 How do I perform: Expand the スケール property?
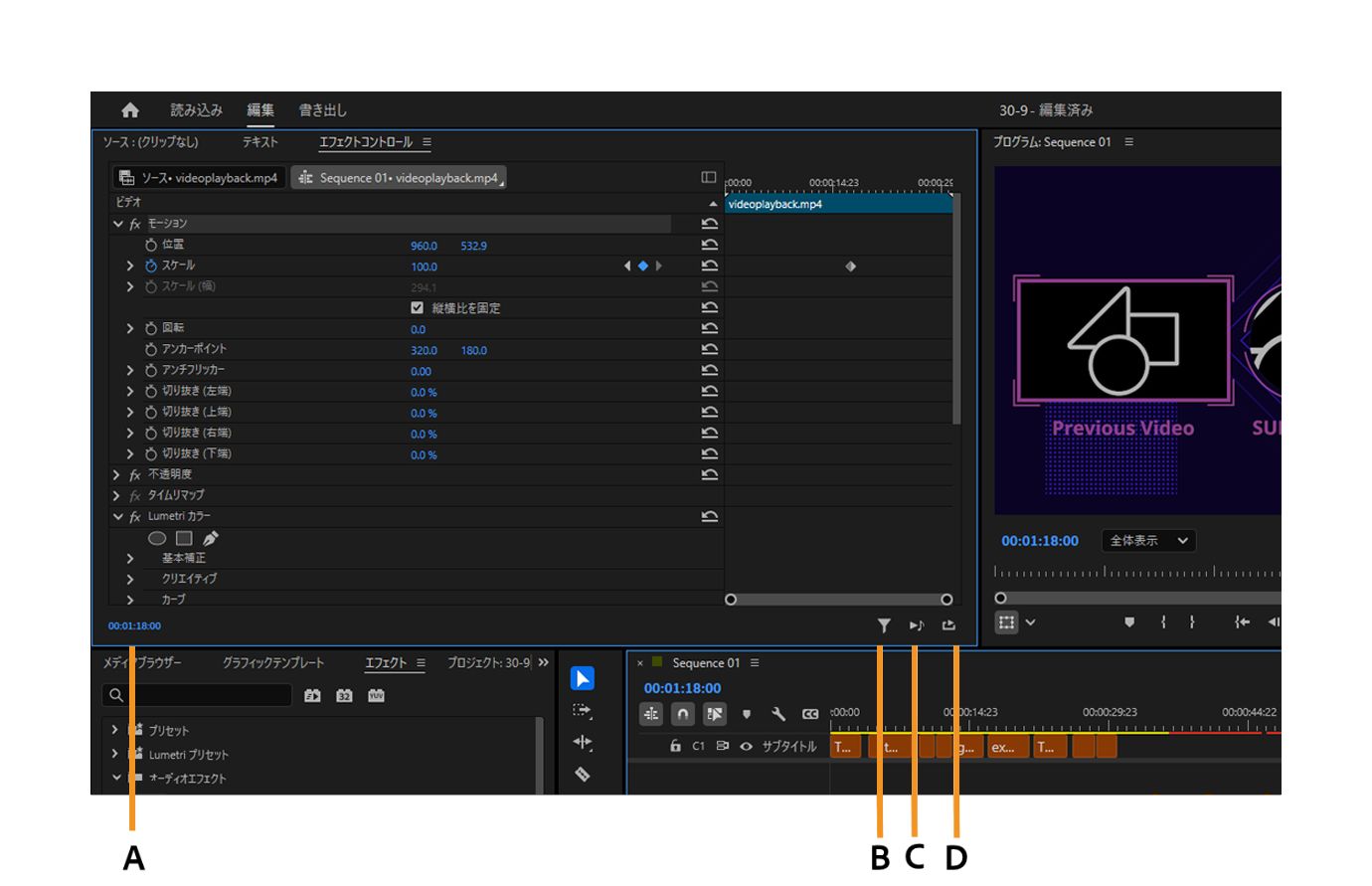(x=130, y=266)
